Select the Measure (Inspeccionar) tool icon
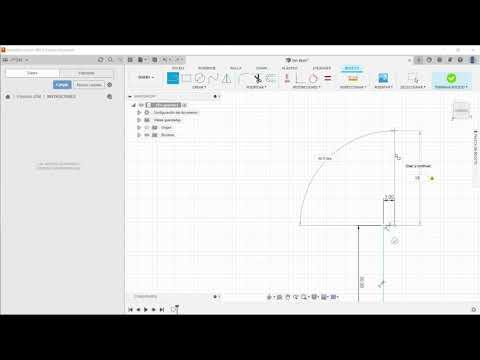The image size is (480, 360). (x=353, y=79)
